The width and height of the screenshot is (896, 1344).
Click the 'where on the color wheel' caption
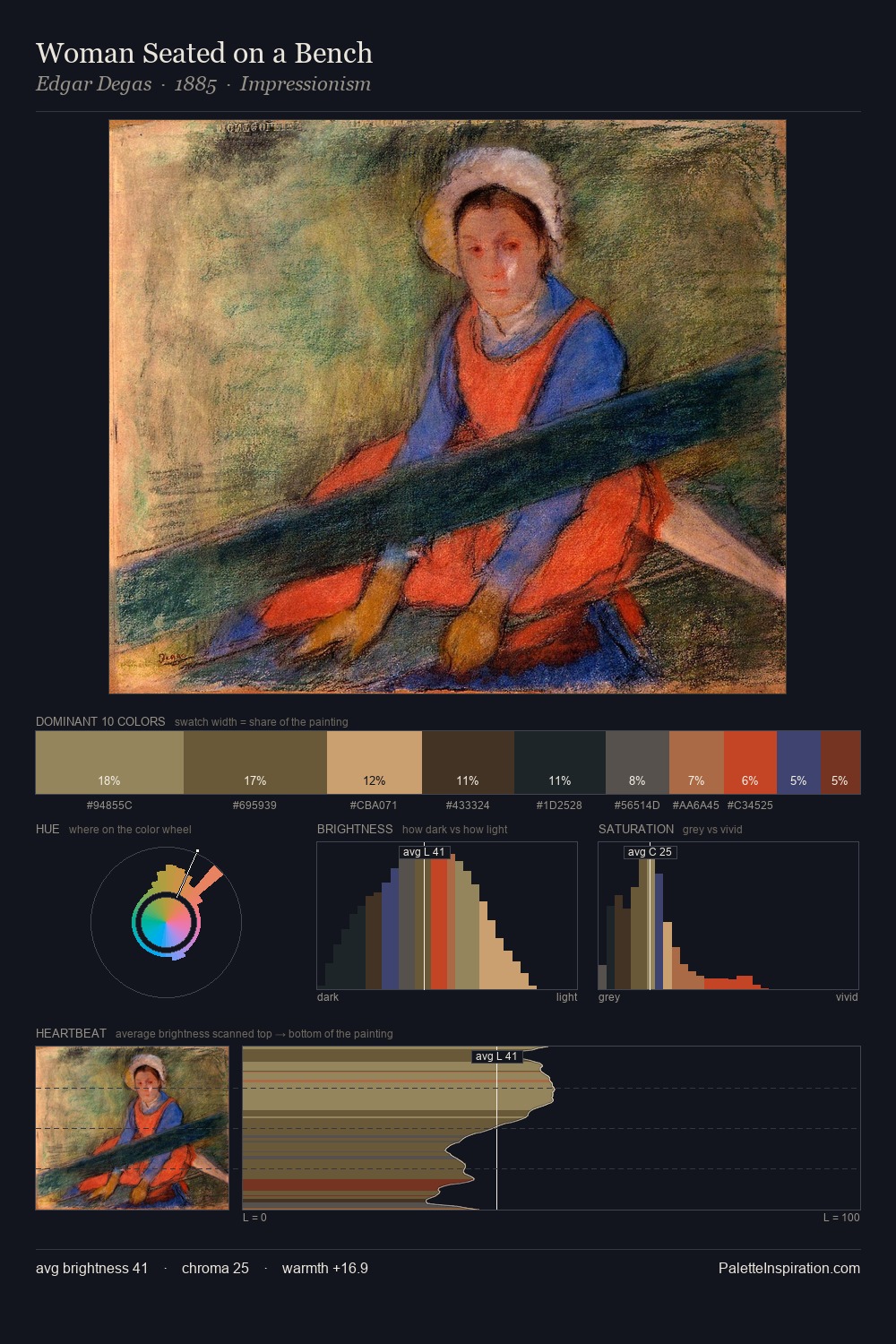[x=130, y=830]
